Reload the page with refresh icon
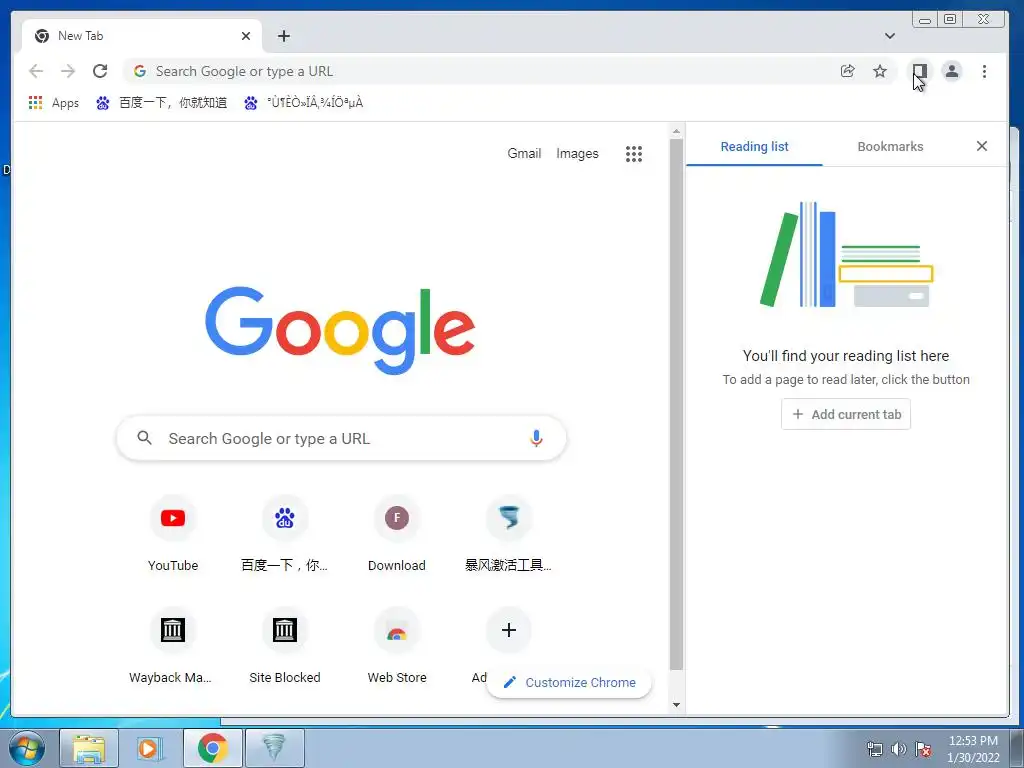Viewport: 1024px width, 768px height. pos(100,71)
